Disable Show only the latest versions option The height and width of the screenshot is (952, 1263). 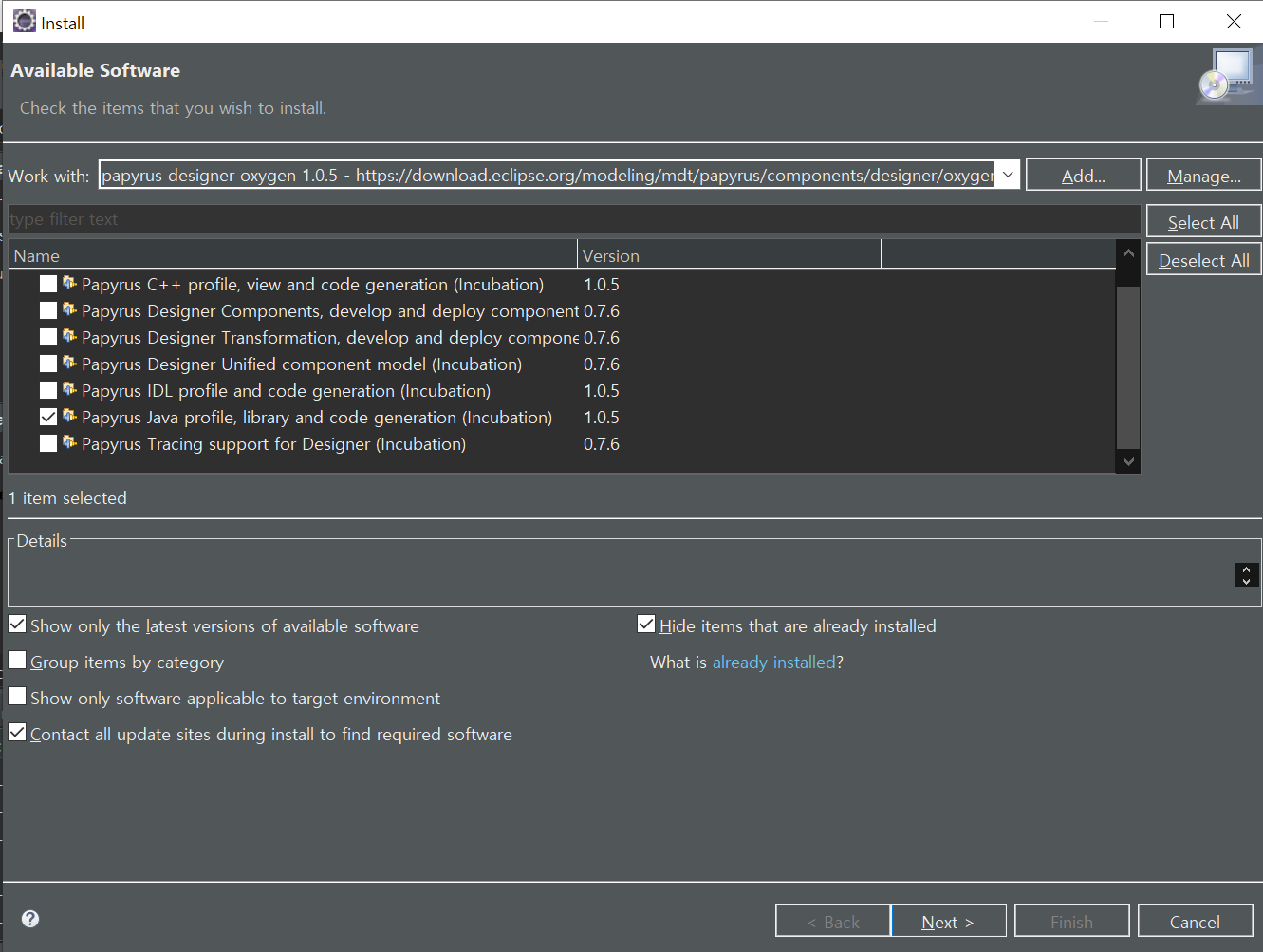[17, 625]
